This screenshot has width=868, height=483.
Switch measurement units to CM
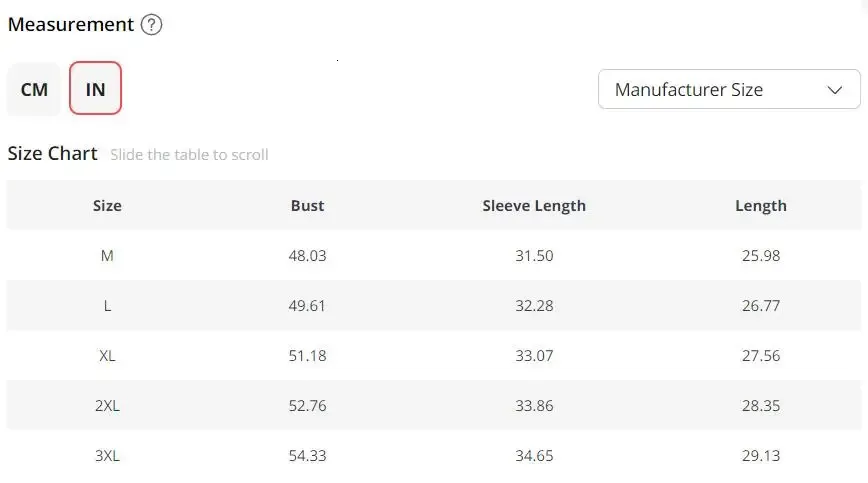(x=34, y=89)
